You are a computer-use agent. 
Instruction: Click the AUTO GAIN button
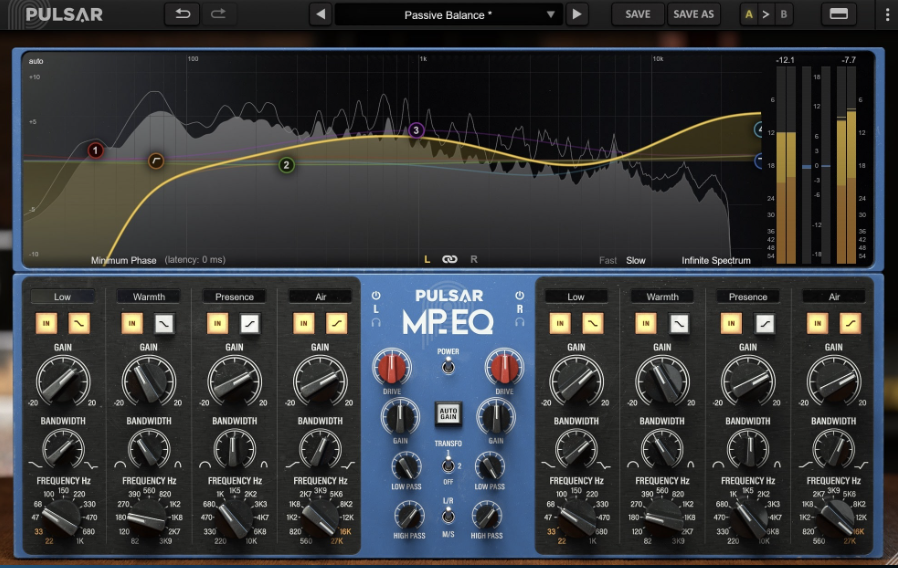[x=448, y=413]
